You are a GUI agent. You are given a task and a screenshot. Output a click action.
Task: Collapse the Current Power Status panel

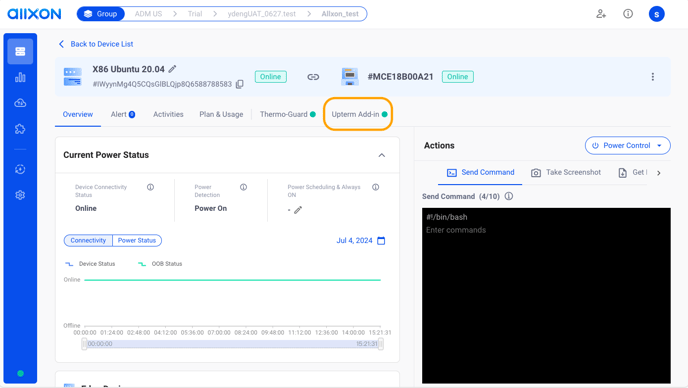tap(382, 155)
